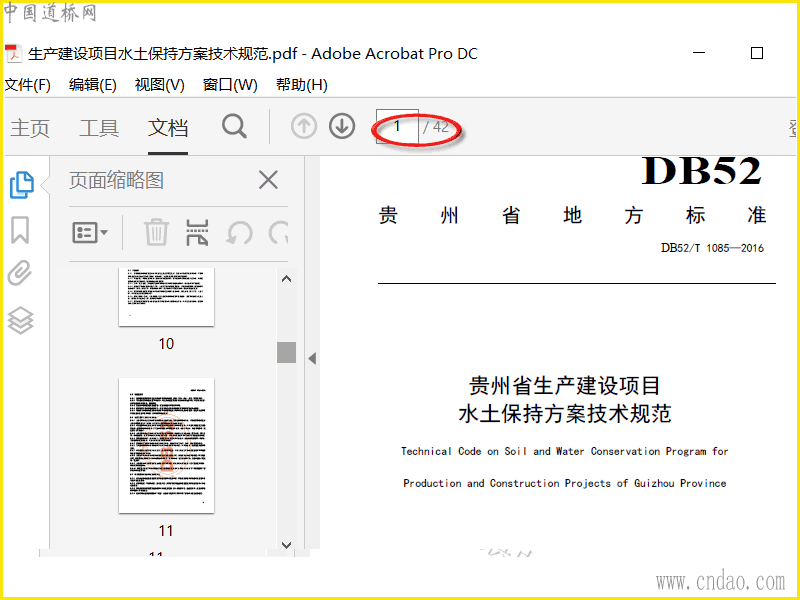
Task: Rotate page counterclockwise
Action: point(239,234)
